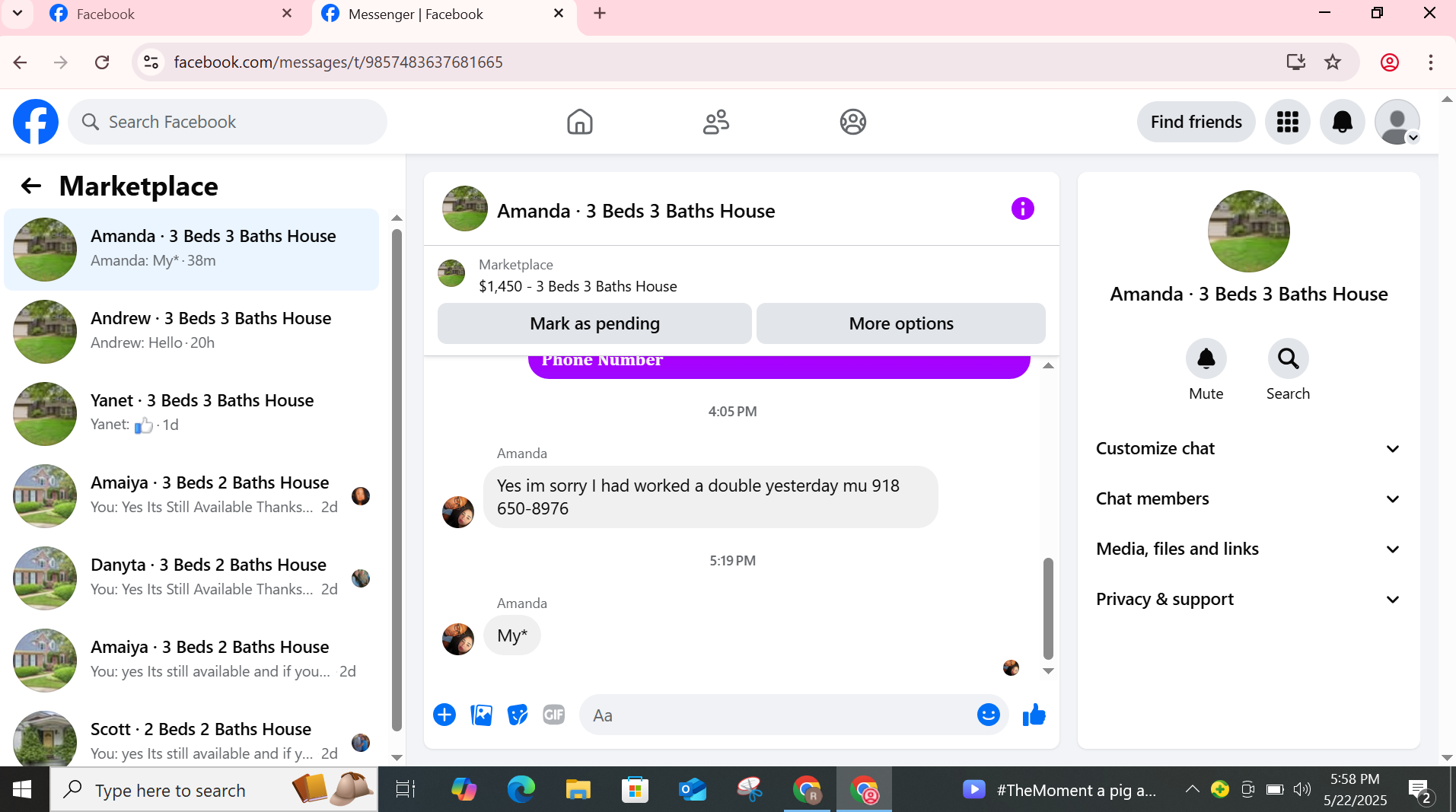Click the conversation list scrollbar

(397, 479)
